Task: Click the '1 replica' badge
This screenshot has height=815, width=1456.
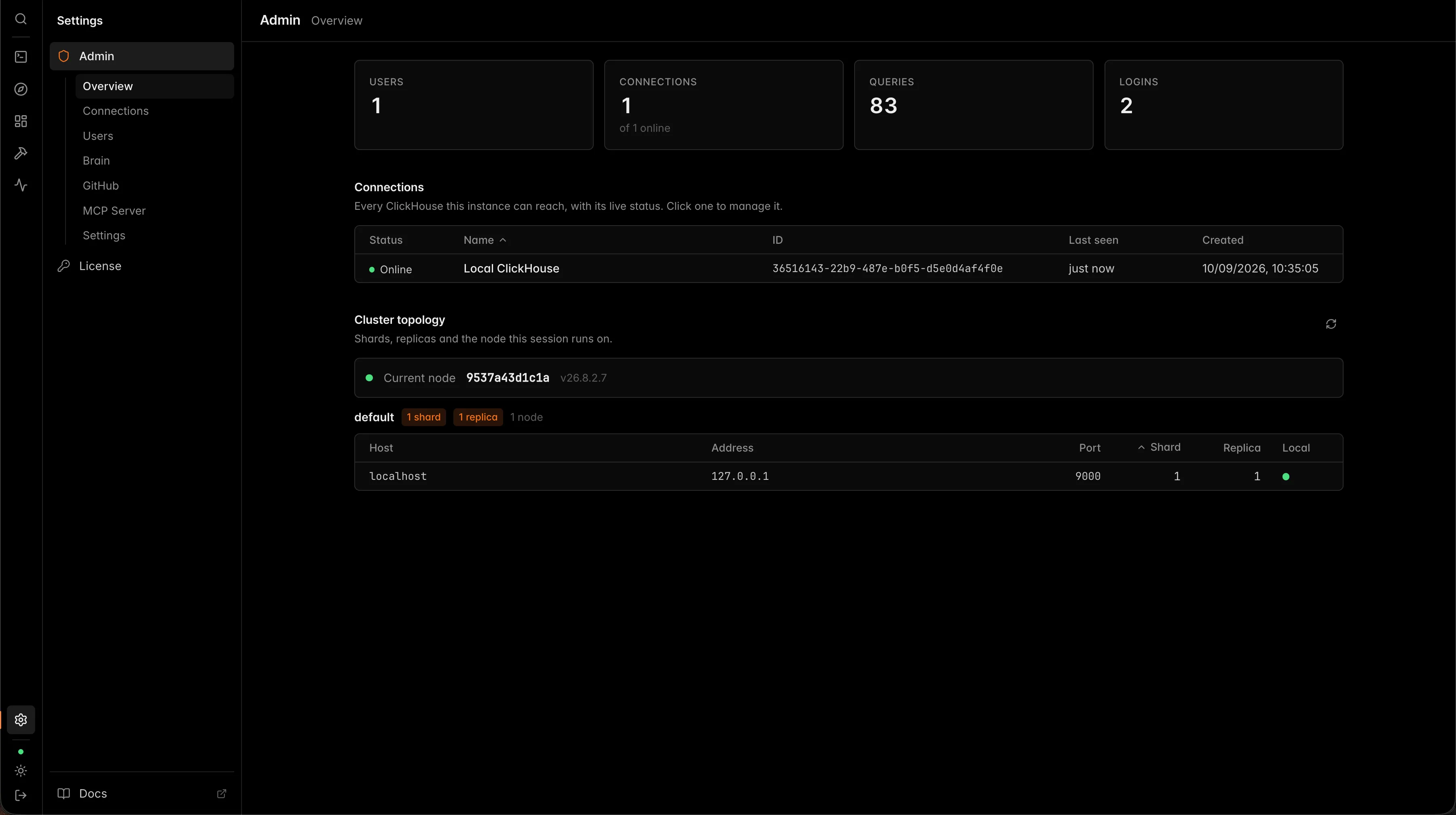Action: [x=478, y=417]
